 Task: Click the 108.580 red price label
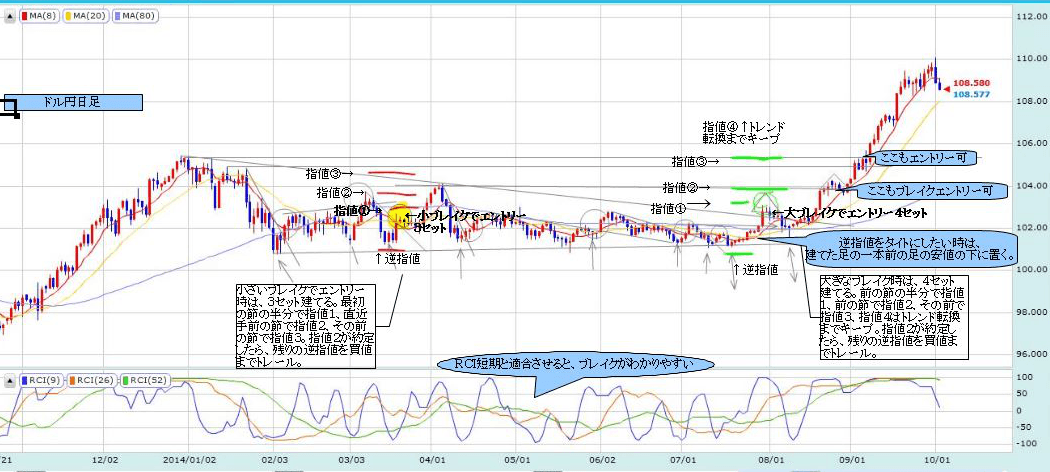click(971, 83)
